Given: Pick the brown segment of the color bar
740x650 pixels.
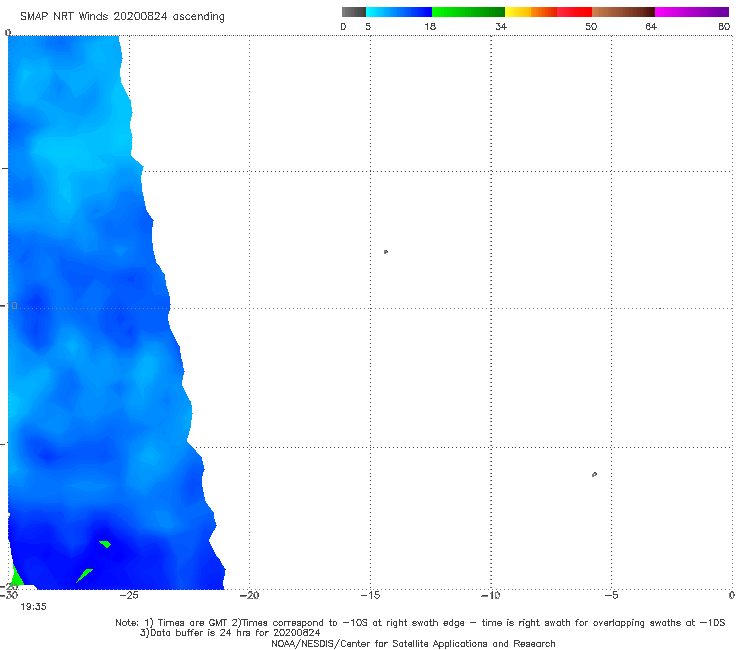Looking at the screenshot, I should click(623, 12).
